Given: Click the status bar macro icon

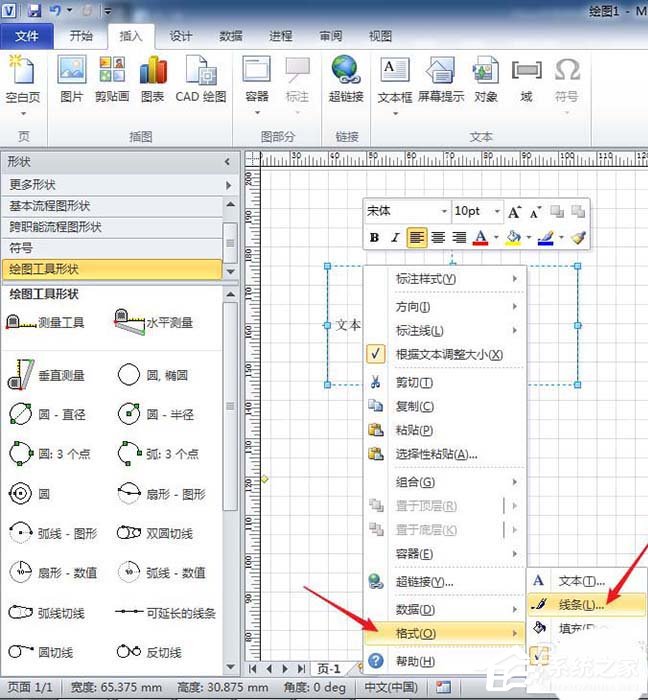Looking at the screenshot, I should coord(443,687).
